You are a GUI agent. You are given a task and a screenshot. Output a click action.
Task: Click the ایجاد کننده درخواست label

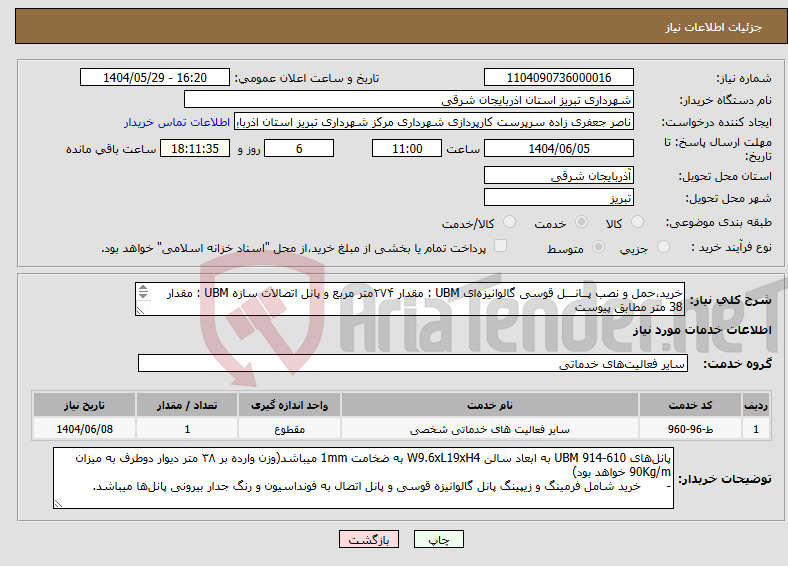pos(717,122)
